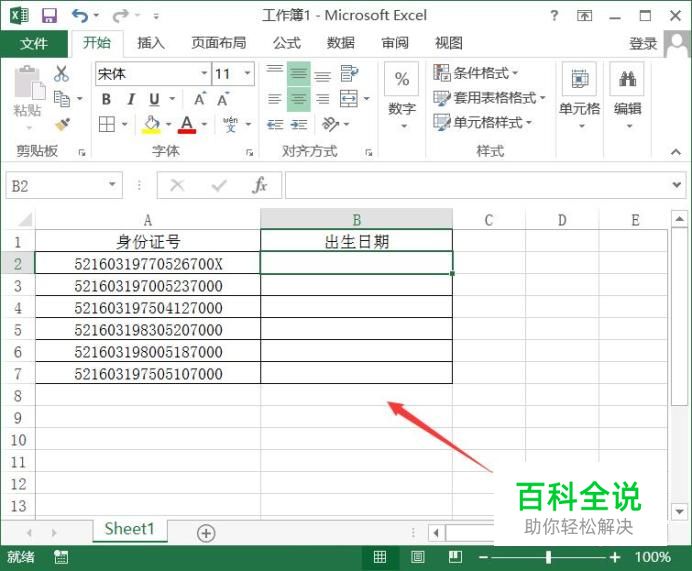Copy selection with the copy icon
The height and width of the screenshot is (571, 692).
point(62,98)
